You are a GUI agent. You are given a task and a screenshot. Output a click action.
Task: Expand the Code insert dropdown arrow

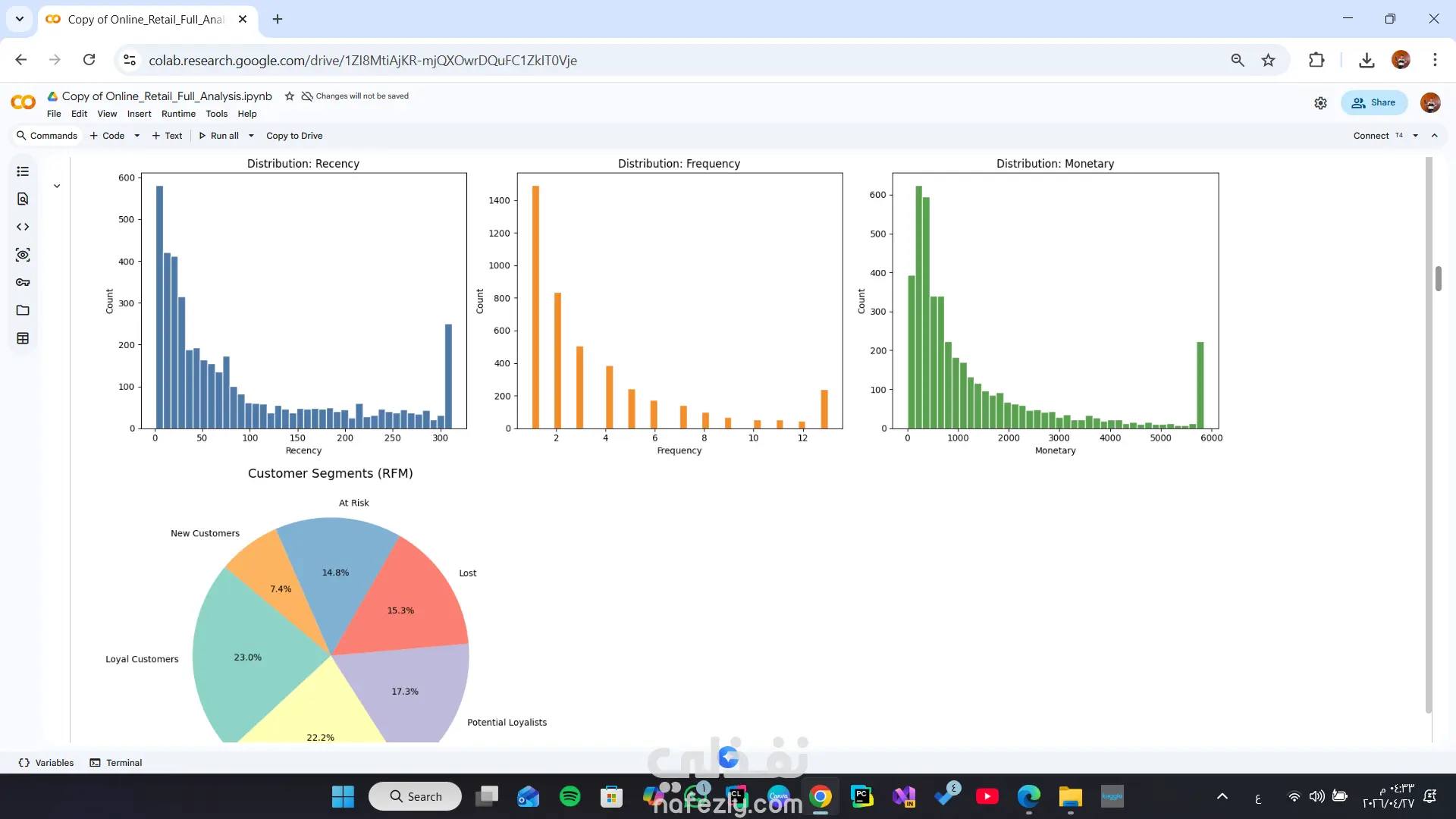[137, 136]
